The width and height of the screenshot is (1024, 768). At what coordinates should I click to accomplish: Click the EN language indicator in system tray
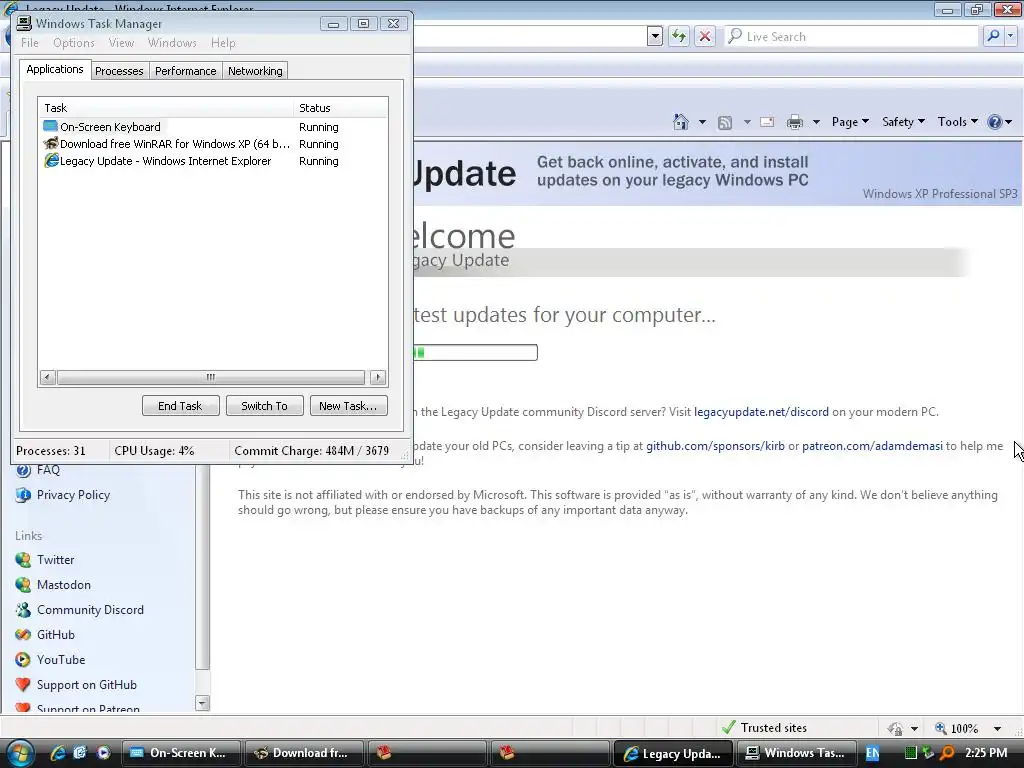[x=872, y=753]
